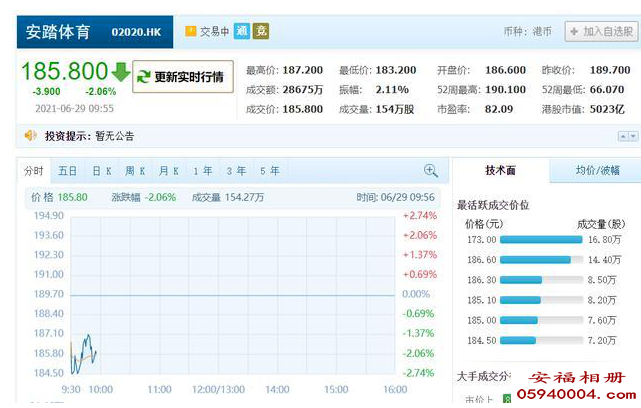Click the 189.70 baseline axis label

[x=49, y=294]
